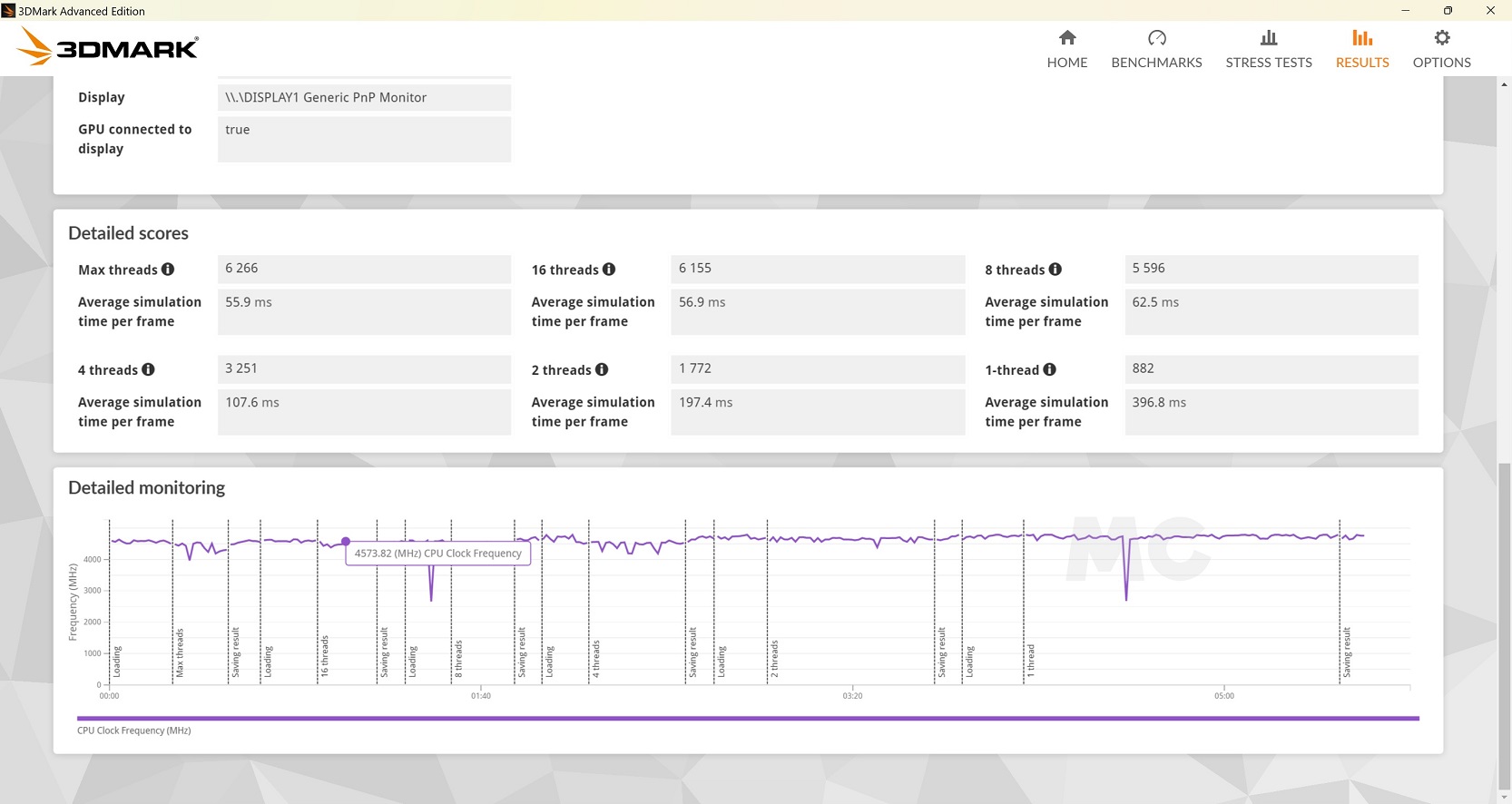Click the info icon beside 2 threads

(602, 369)
